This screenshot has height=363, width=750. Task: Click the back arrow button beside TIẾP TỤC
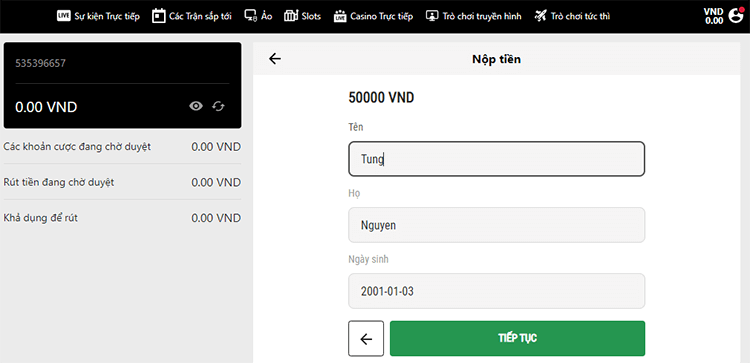(x=366, y=339)
